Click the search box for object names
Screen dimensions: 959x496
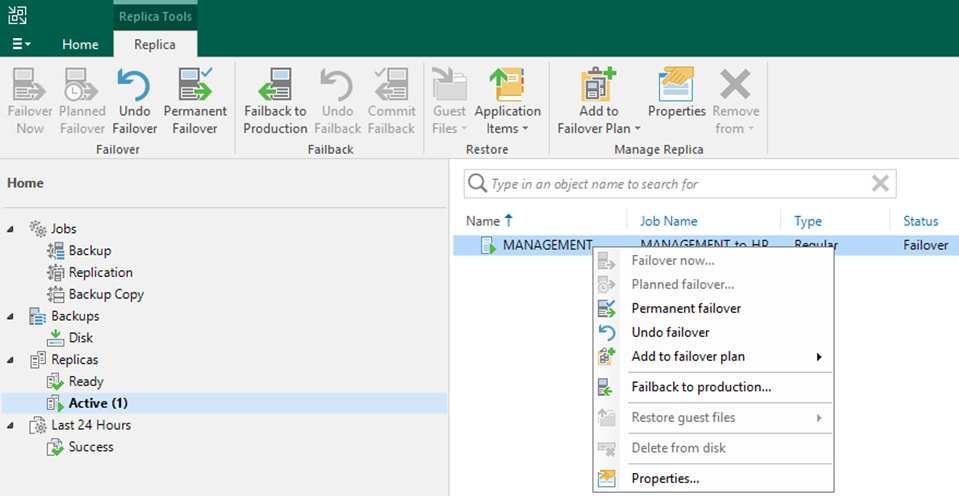coord(679,183)
